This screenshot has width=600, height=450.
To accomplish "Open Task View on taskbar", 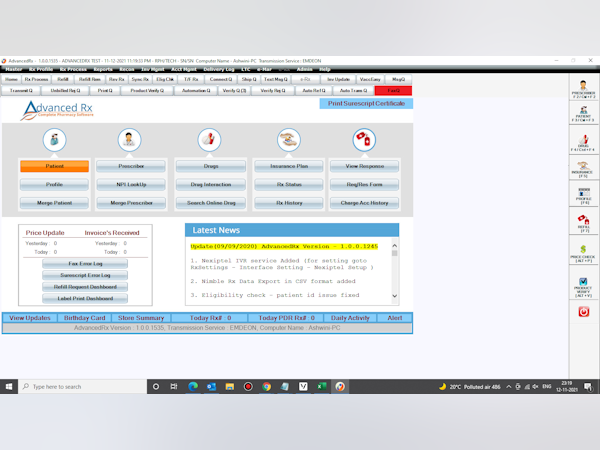I will [x=174, y=386].
